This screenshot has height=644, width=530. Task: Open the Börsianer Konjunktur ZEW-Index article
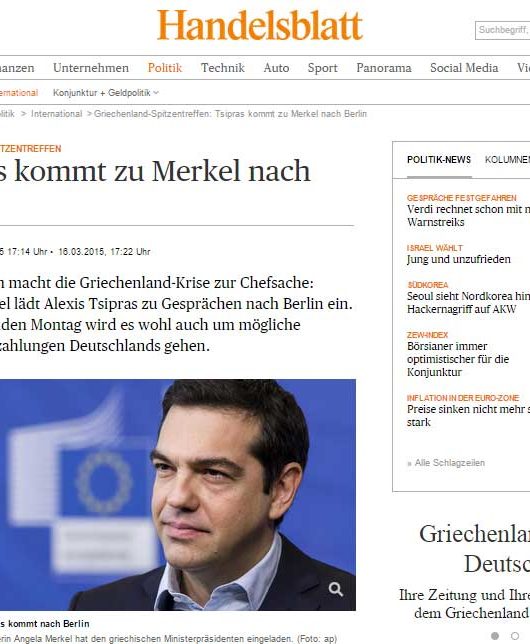pyautogui.click(x=458, y=359)
